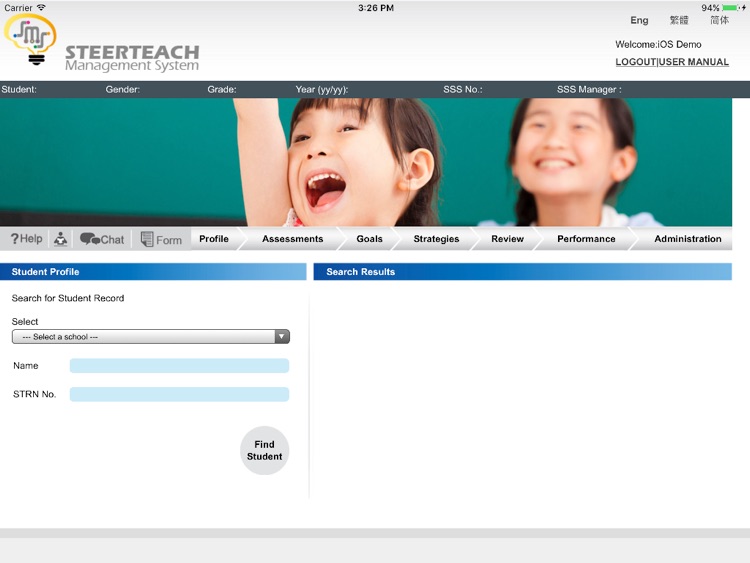The image size is (750, 563).
Task: Click the SSS Manager label
Action: (x=589, y=89)
